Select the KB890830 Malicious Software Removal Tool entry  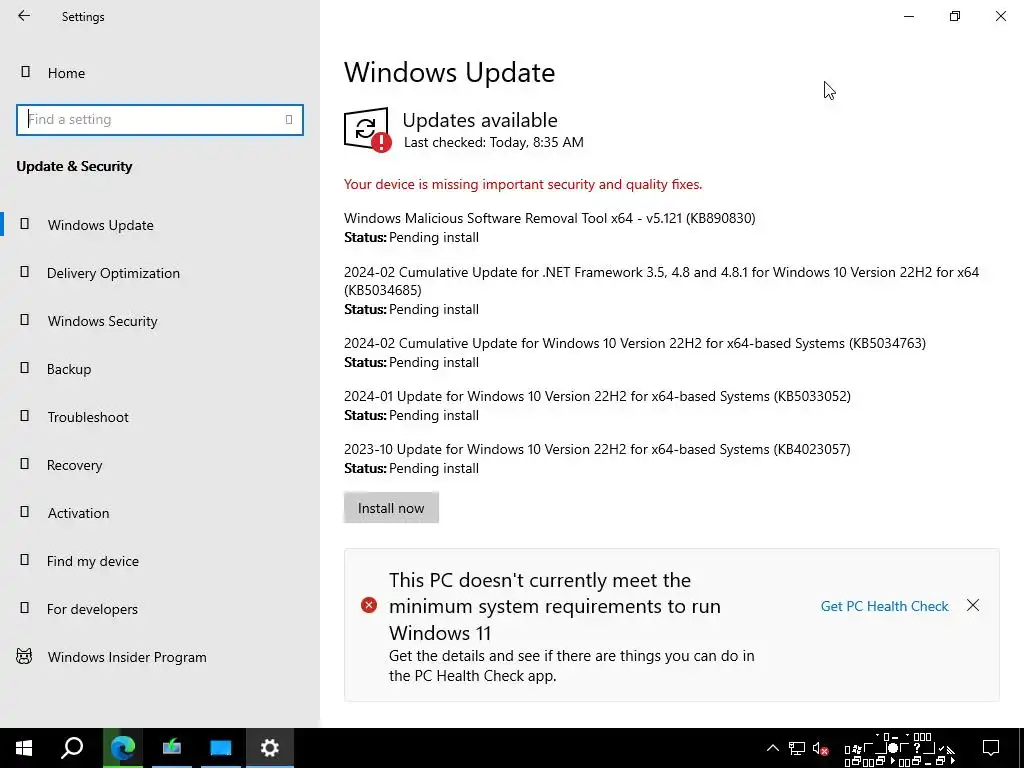click(x=550, y=218)
